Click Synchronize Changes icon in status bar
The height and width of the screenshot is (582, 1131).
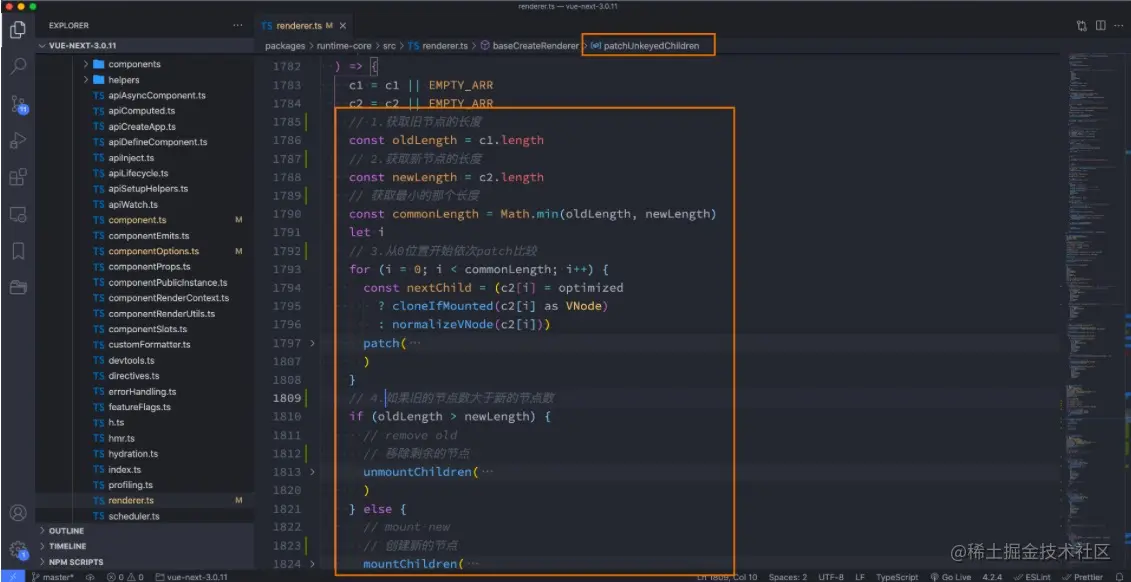[90, 577]
